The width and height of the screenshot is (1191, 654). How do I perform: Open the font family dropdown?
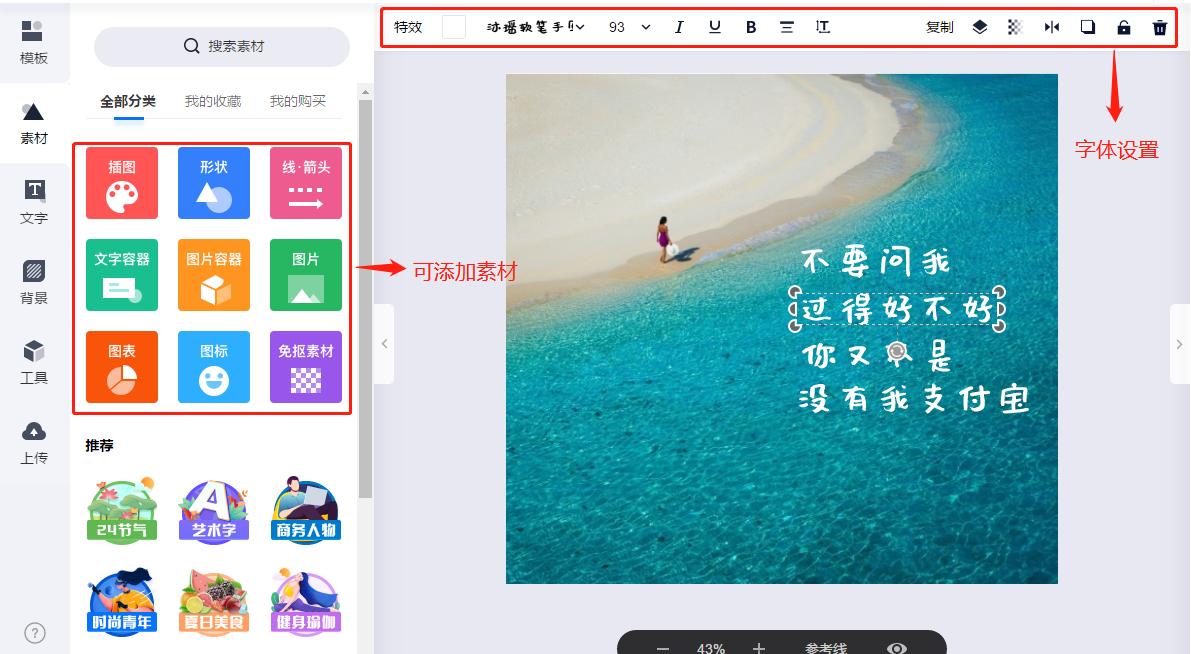[x=530, y=27]
